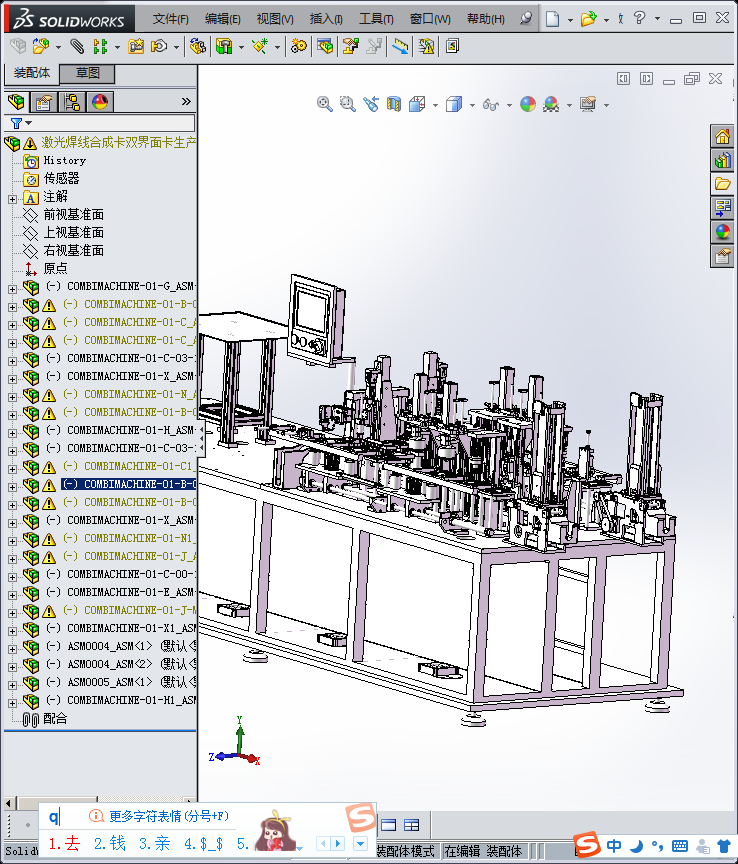
Task: Open SolidWorks Resources home pane
Action: (722, 136)
